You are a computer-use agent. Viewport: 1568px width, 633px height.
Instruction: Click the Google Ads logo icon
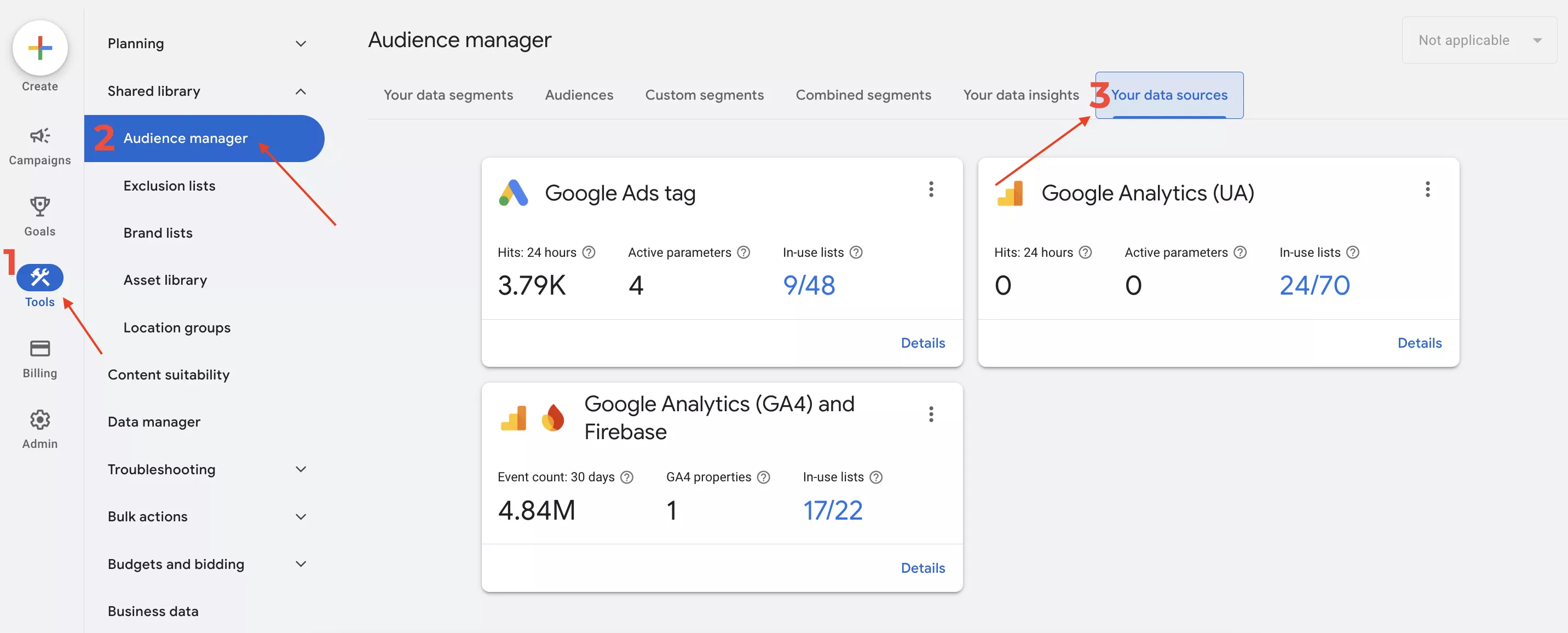(513, 192)
